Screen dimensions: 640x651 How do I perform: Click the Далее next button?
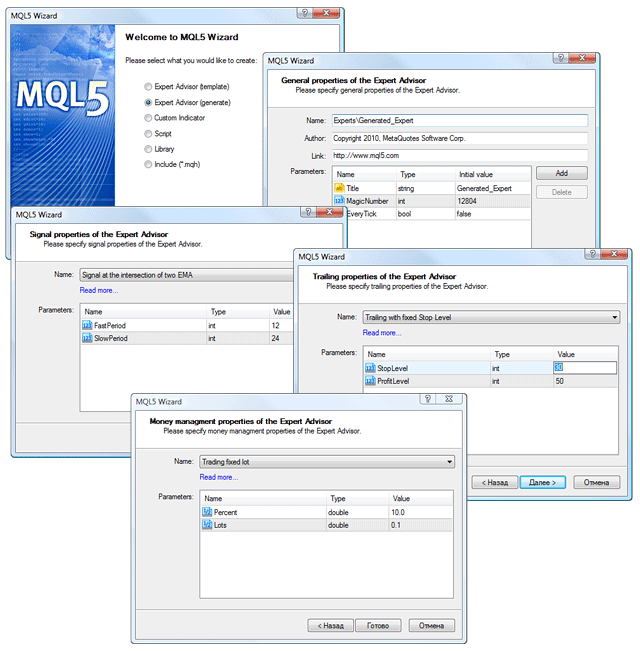542,482
